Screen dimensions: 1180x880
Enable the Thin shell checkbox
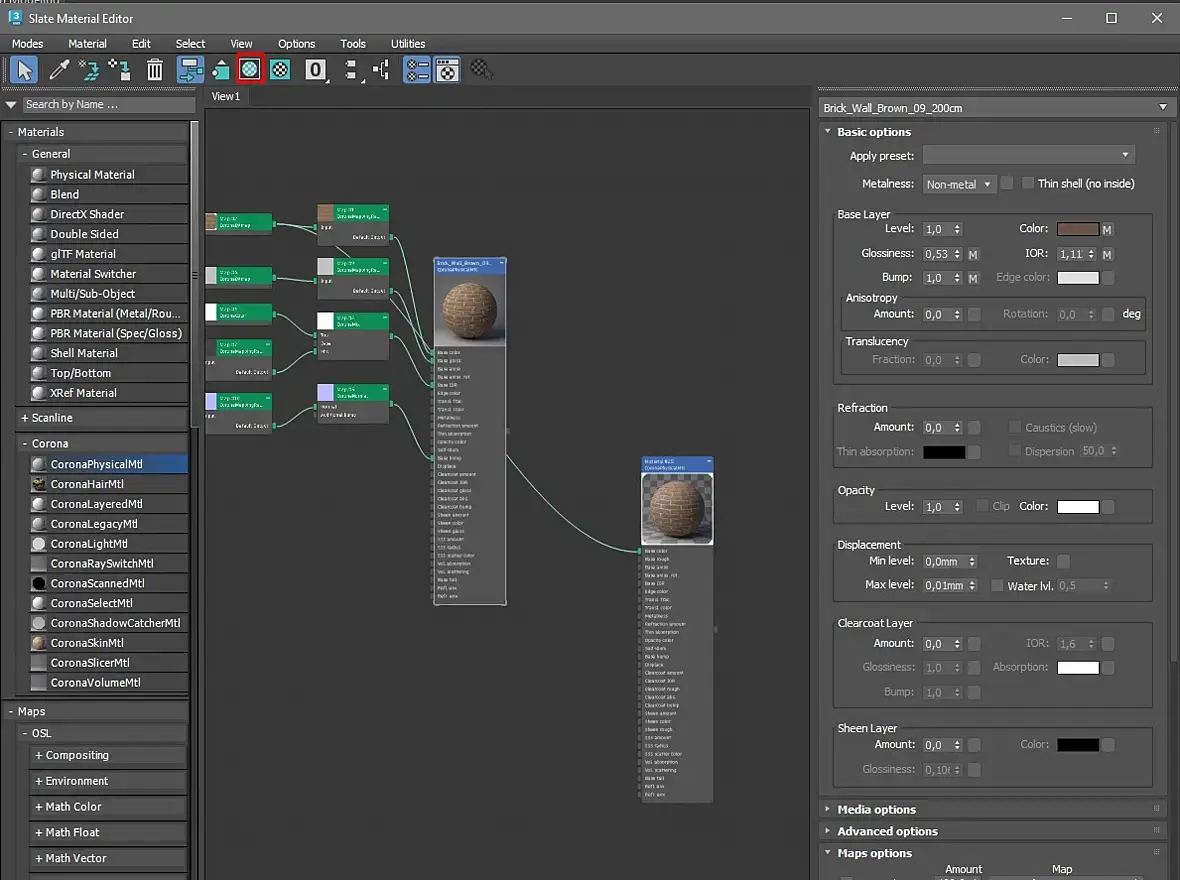[1027, 183]
